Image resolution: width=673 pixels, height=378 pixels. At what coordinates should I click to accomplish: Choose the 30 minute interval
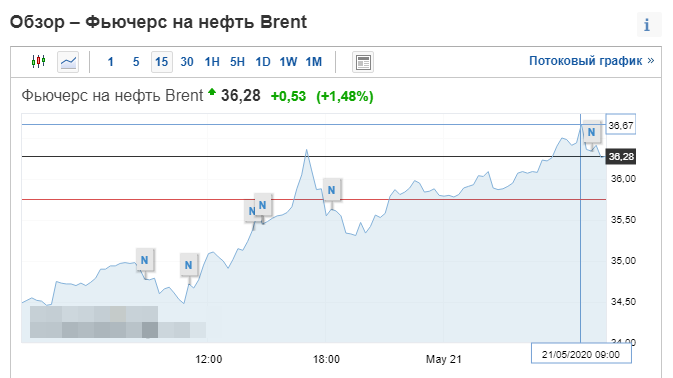(x=187, y=62)
